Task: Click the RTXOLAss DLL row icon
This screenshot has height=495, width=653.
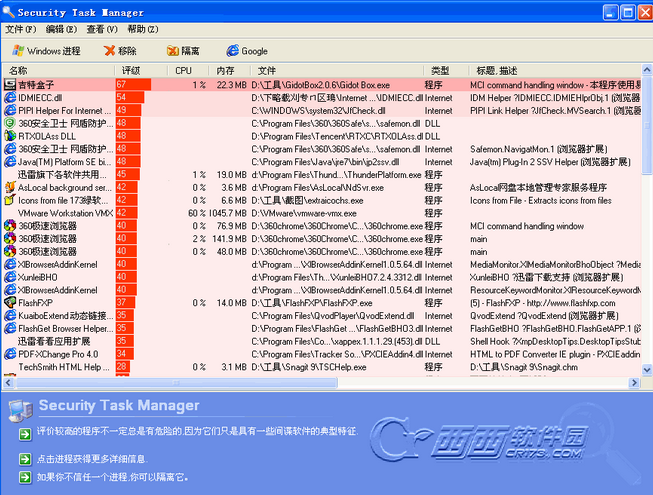Action: tap(10, 136)
